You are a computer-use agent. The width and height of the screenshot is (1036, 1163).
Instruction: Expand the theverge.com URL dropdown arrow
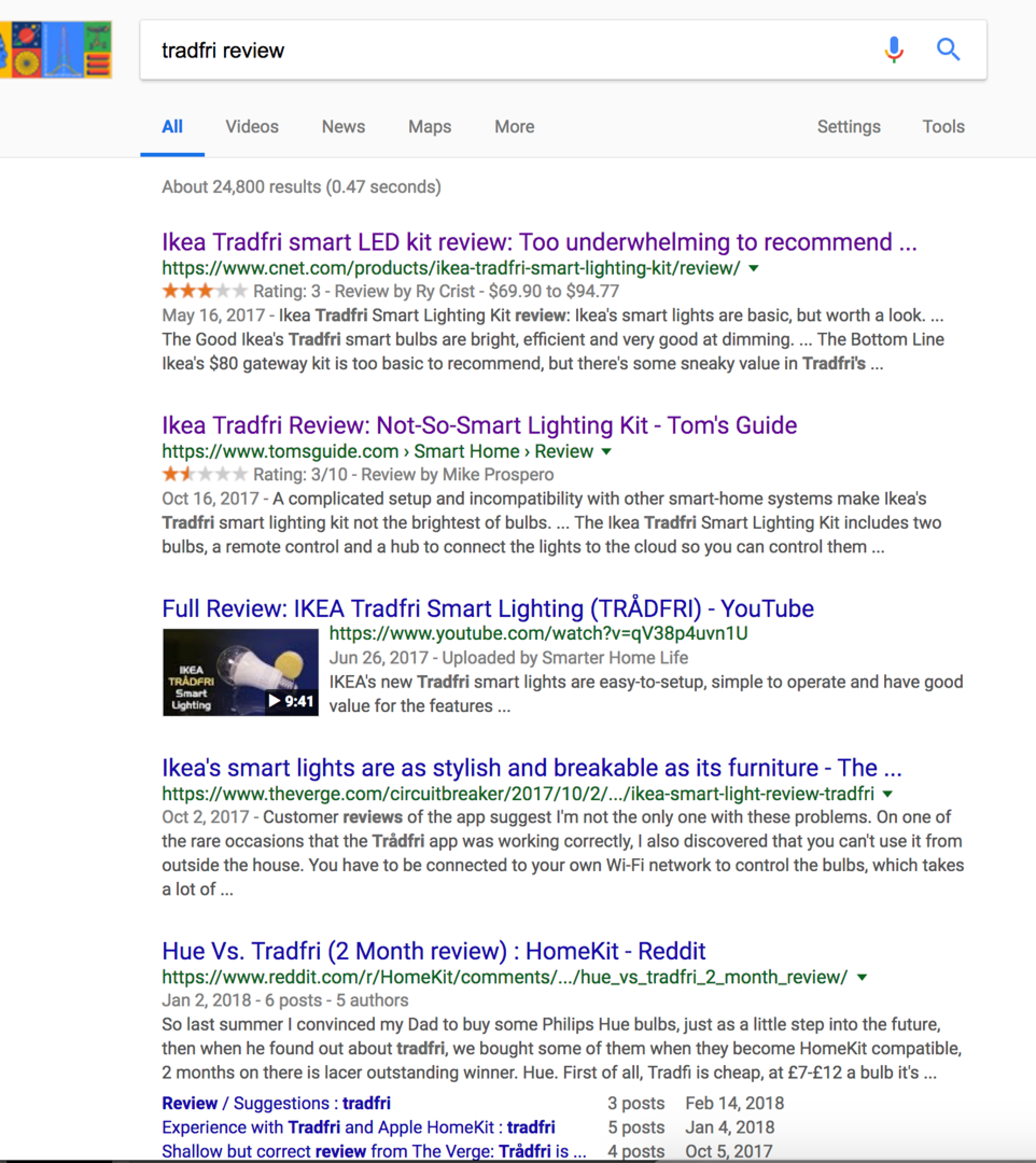point(887,794)
